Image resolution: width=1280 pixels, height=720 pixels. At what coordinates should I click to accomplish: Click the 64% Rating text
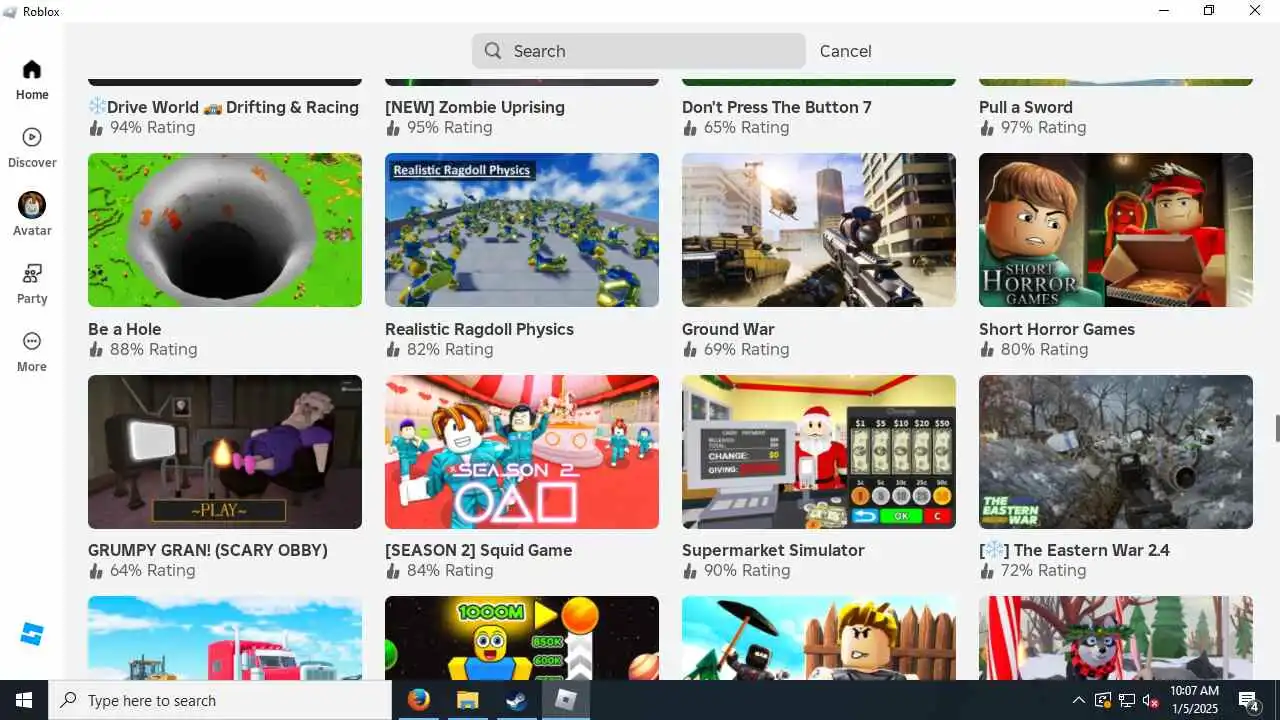pyautogui.click(x=153, y=570)
